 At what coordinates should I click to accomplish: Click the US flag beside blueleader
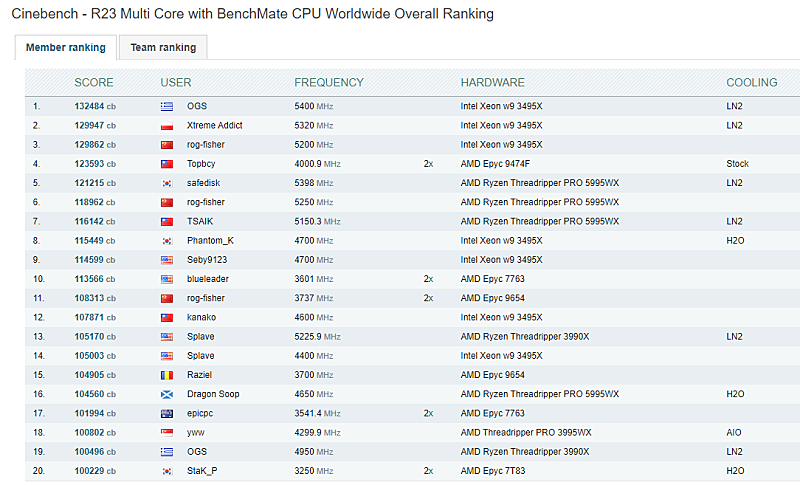(x=167, y=279)
